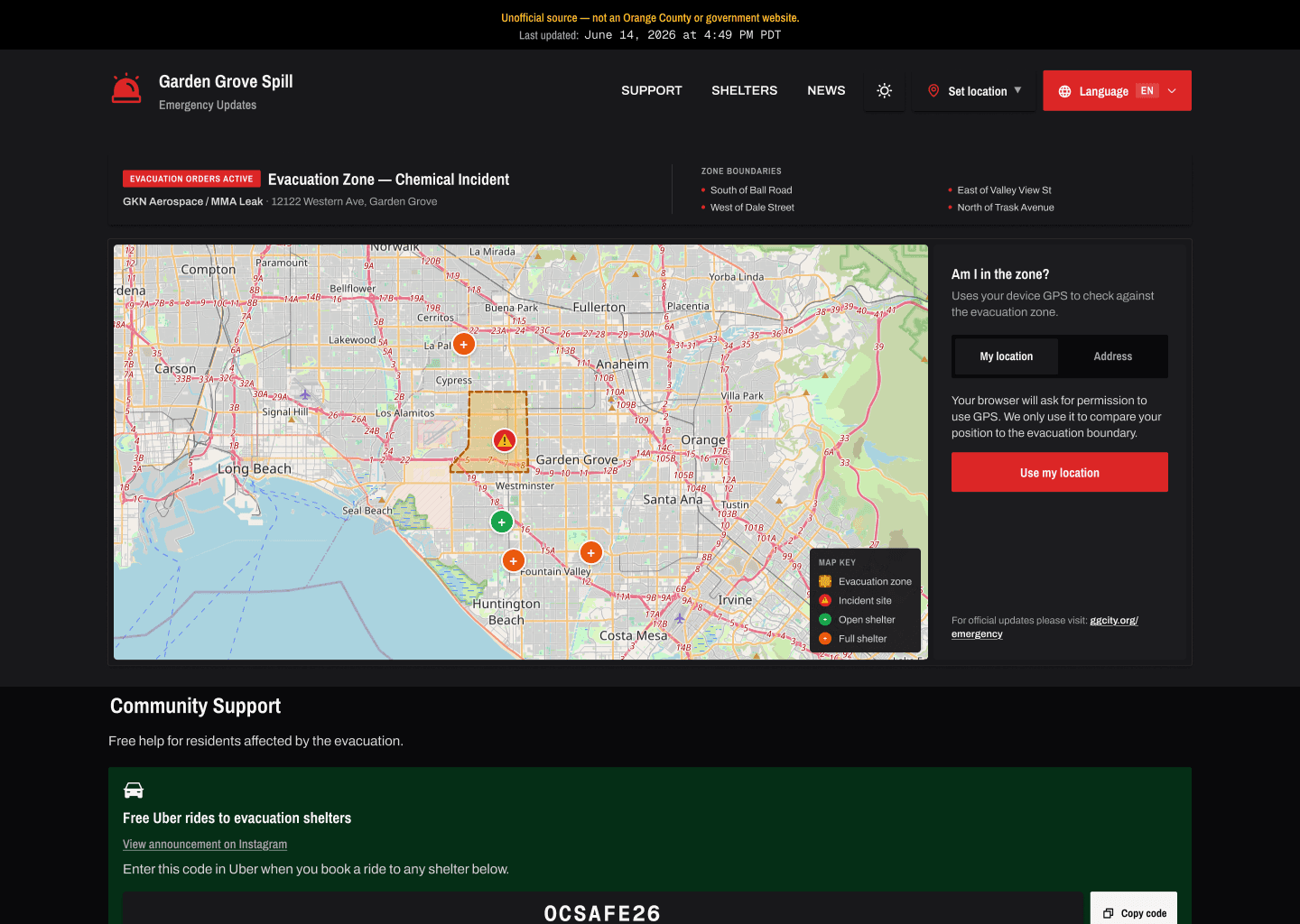
Task: Toggle light/dark theme sun icon
Action: tap(885, 90)
